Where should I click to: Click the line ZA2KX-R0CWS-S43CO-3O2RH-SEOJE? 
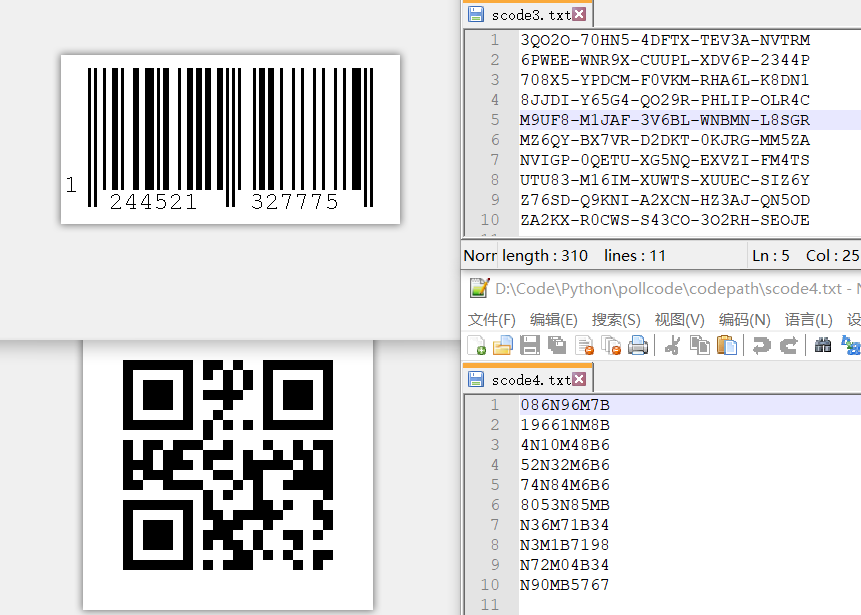(x=665, y=220)
